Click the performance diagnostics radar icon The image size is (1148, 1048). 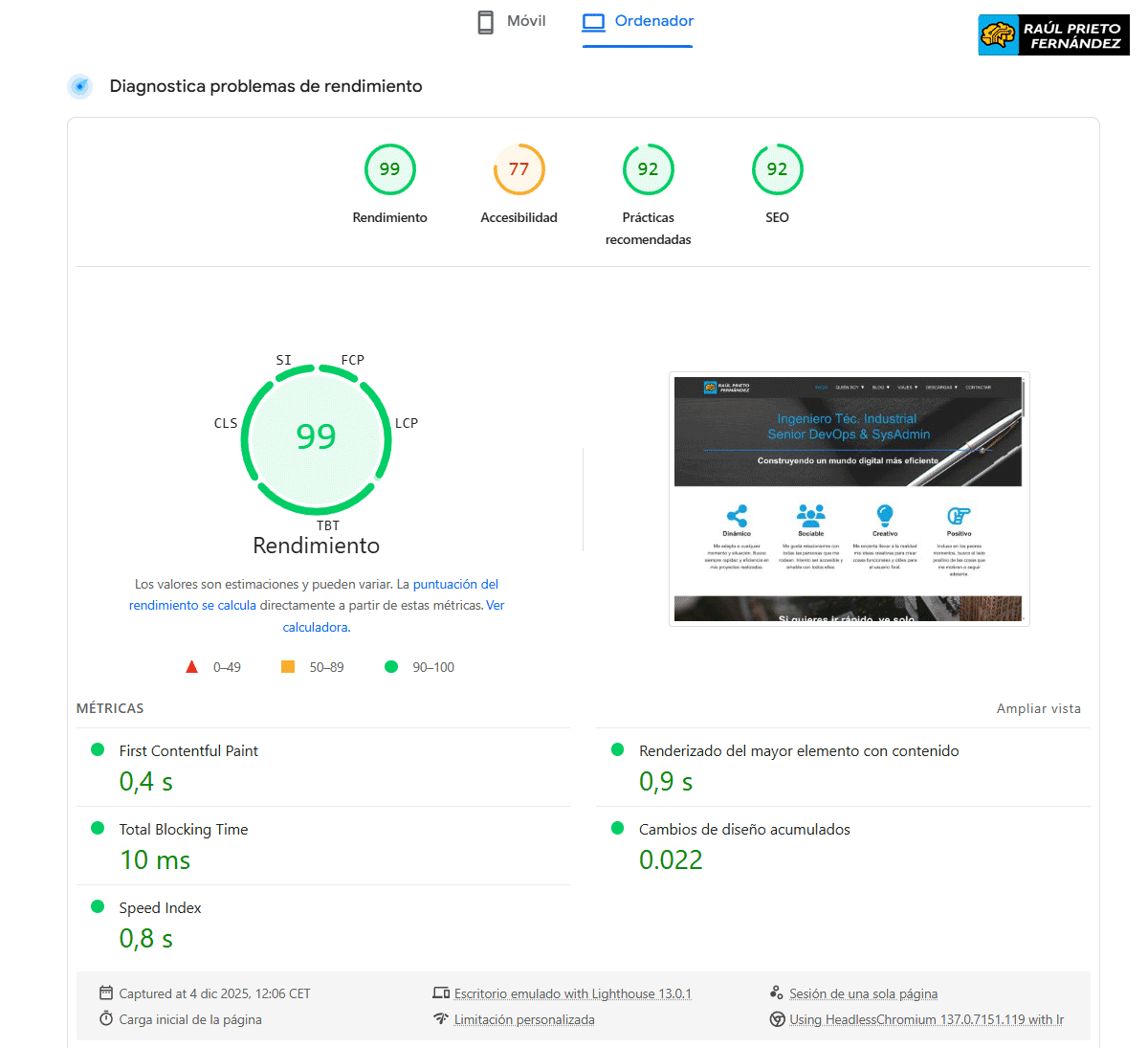click(x=80, y=86)
